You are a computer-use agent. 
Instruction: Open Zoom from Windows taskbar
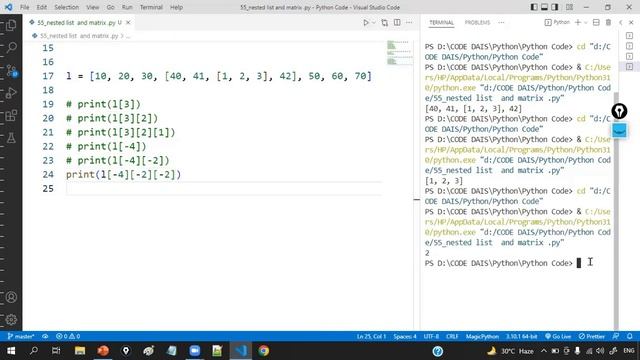[195, 351]
